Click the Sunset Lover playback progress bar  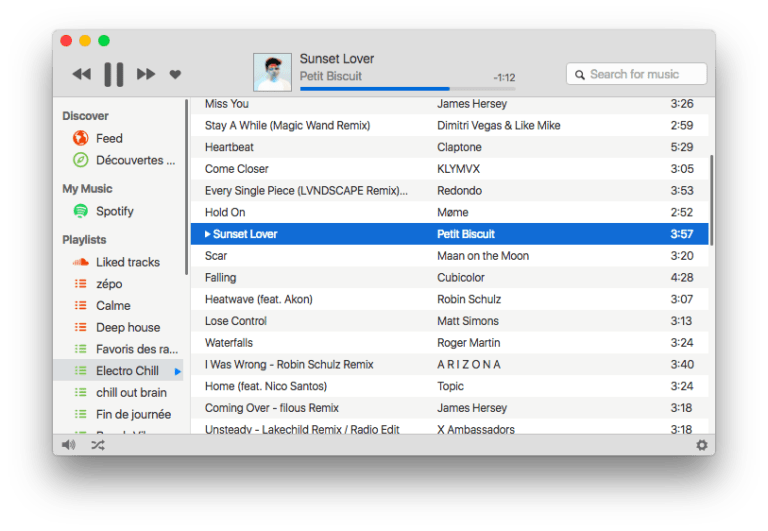pos(408,89)
